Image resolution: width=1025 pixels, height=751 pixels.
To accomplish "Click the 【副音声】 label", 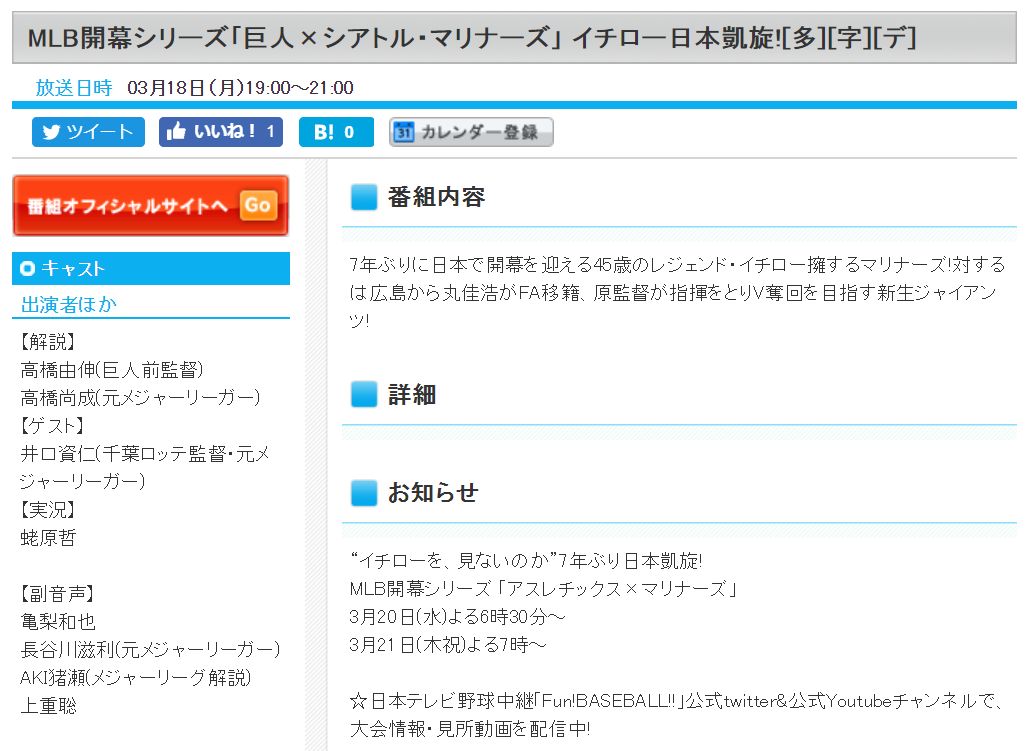I will [58, 593].
